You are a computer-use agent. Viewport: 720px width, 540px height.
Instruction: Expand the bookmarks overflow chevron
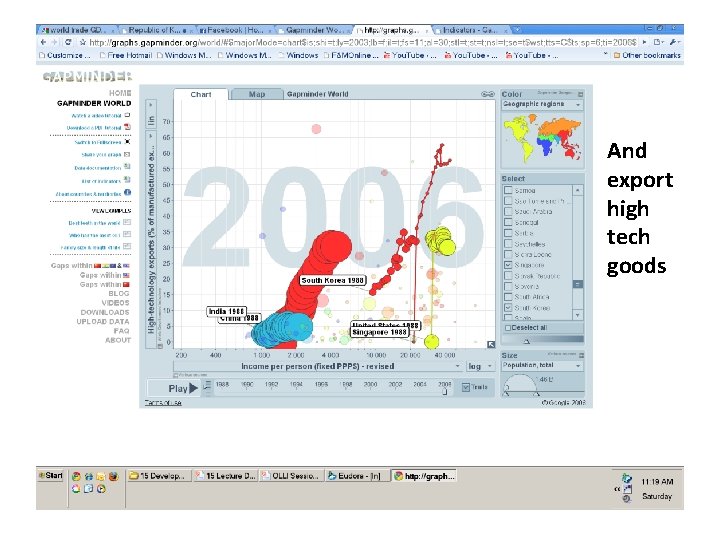coord(606,55)
